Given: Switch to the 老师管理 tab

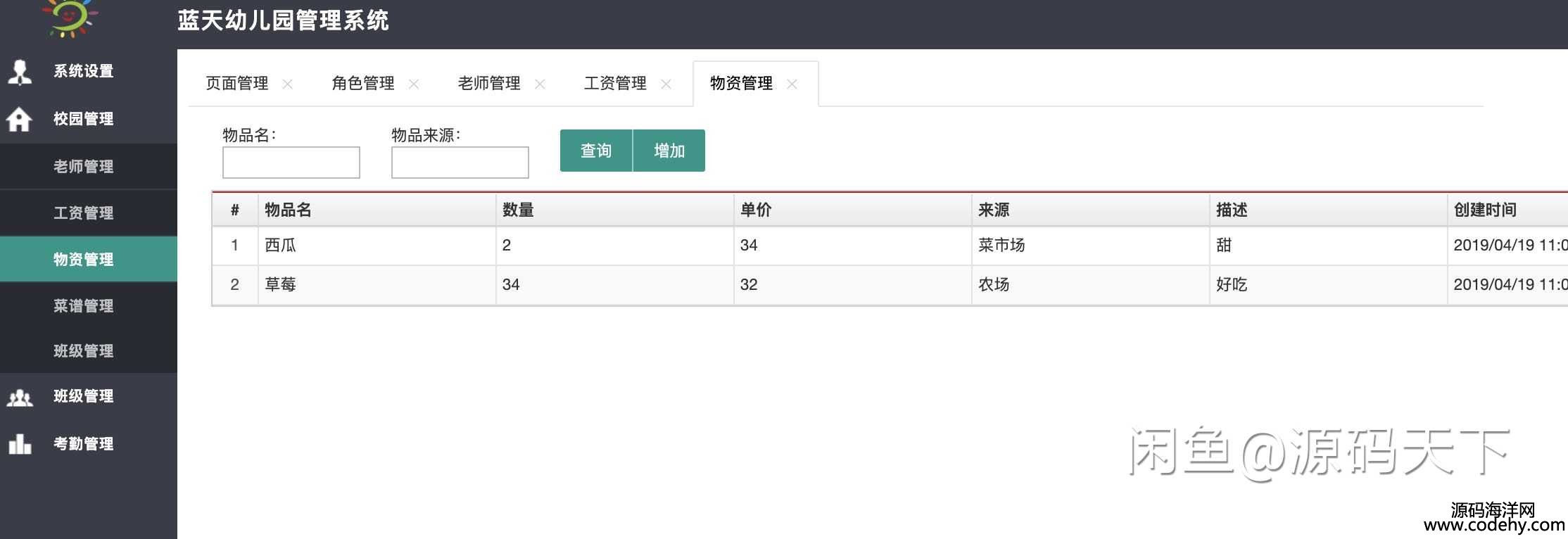Looking at the screenshot, I should coord(489,83).
